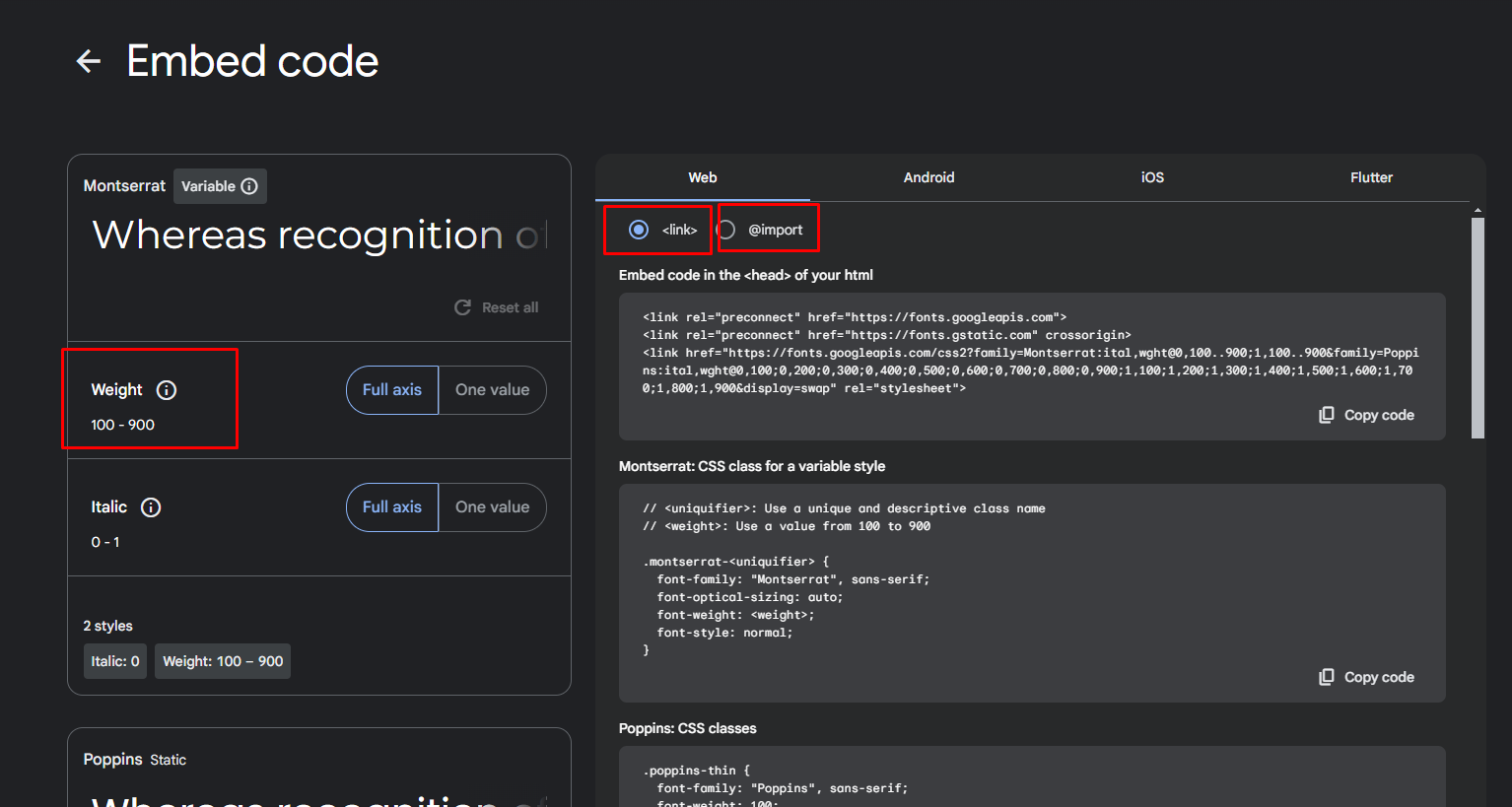Click the Static label next to Poppins

click(169, 760)
